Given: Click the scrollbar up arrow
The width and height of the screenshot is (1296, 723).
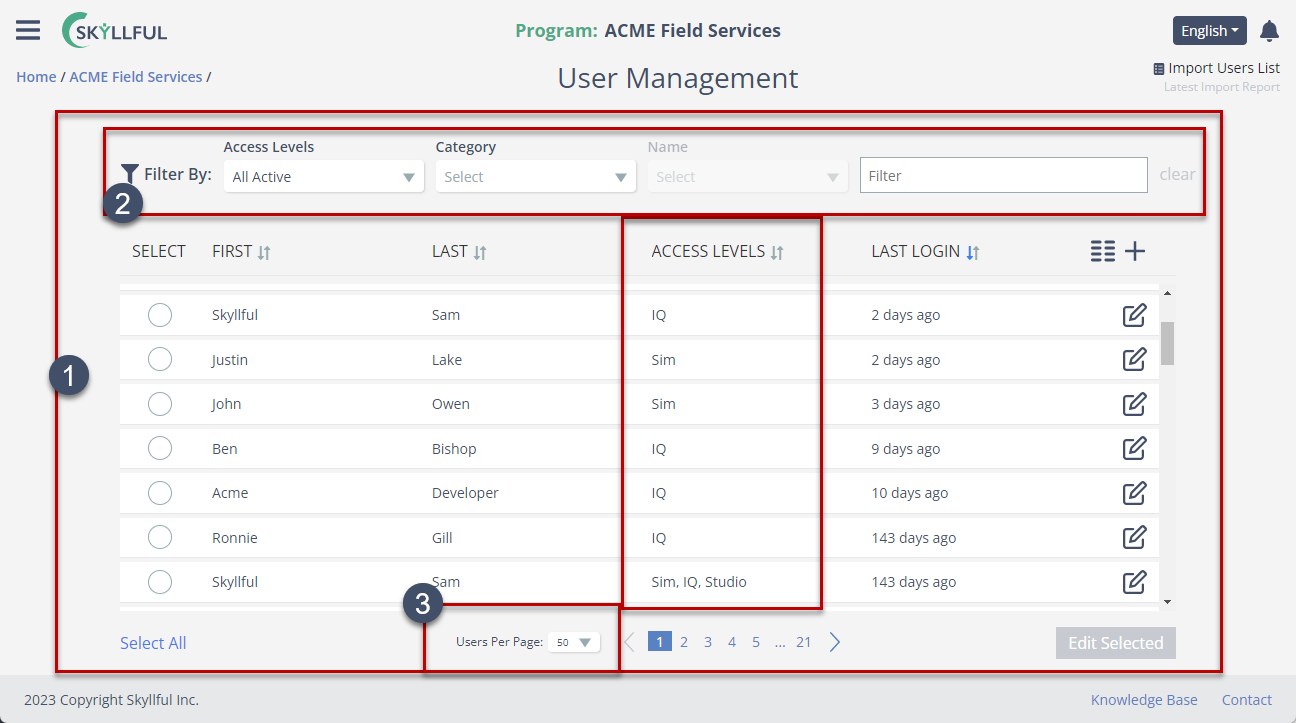Looking at the screenshot, I should 1167,293.
